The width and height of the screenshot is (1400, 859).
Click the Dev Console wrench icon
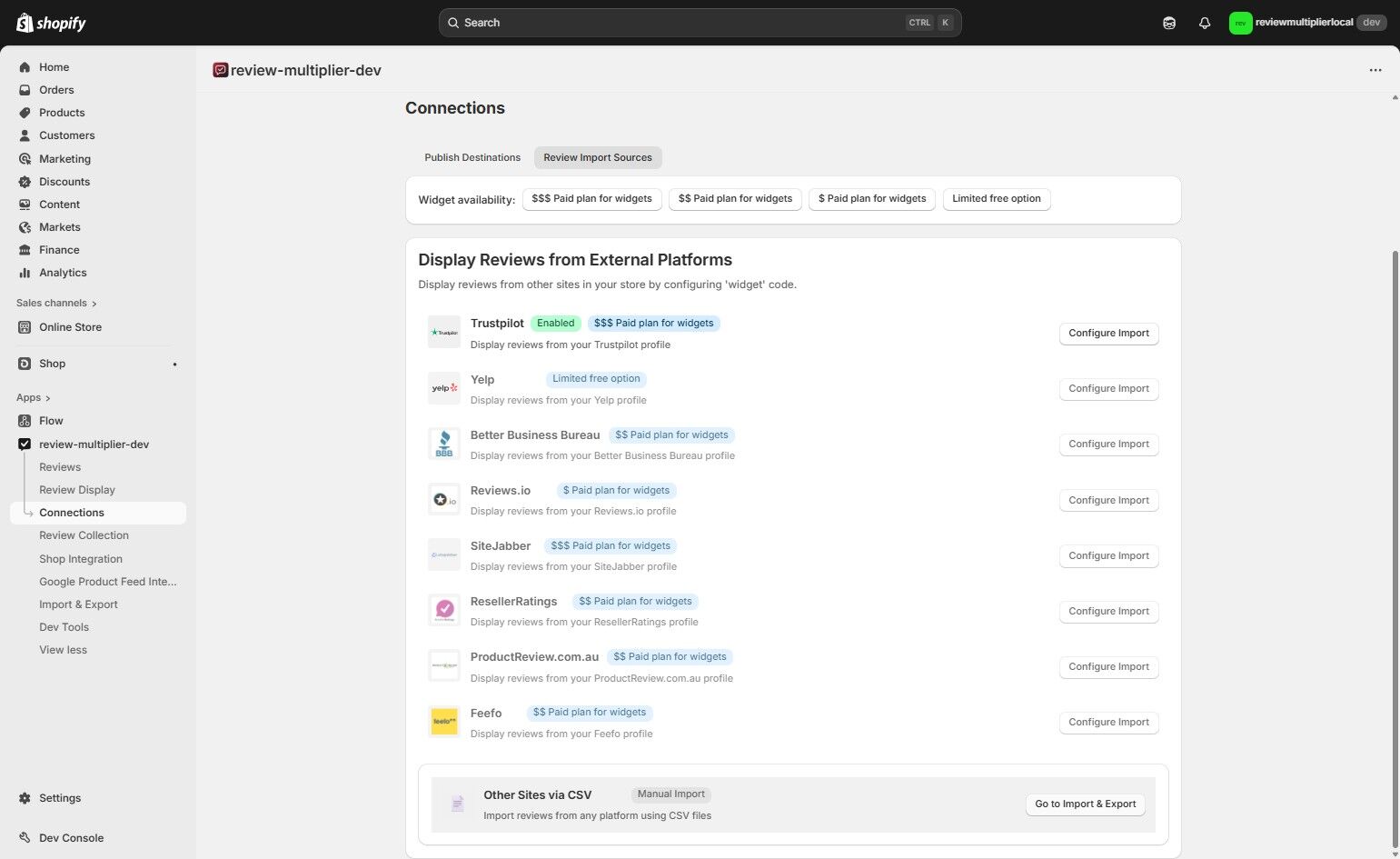[x=25, y=838]
